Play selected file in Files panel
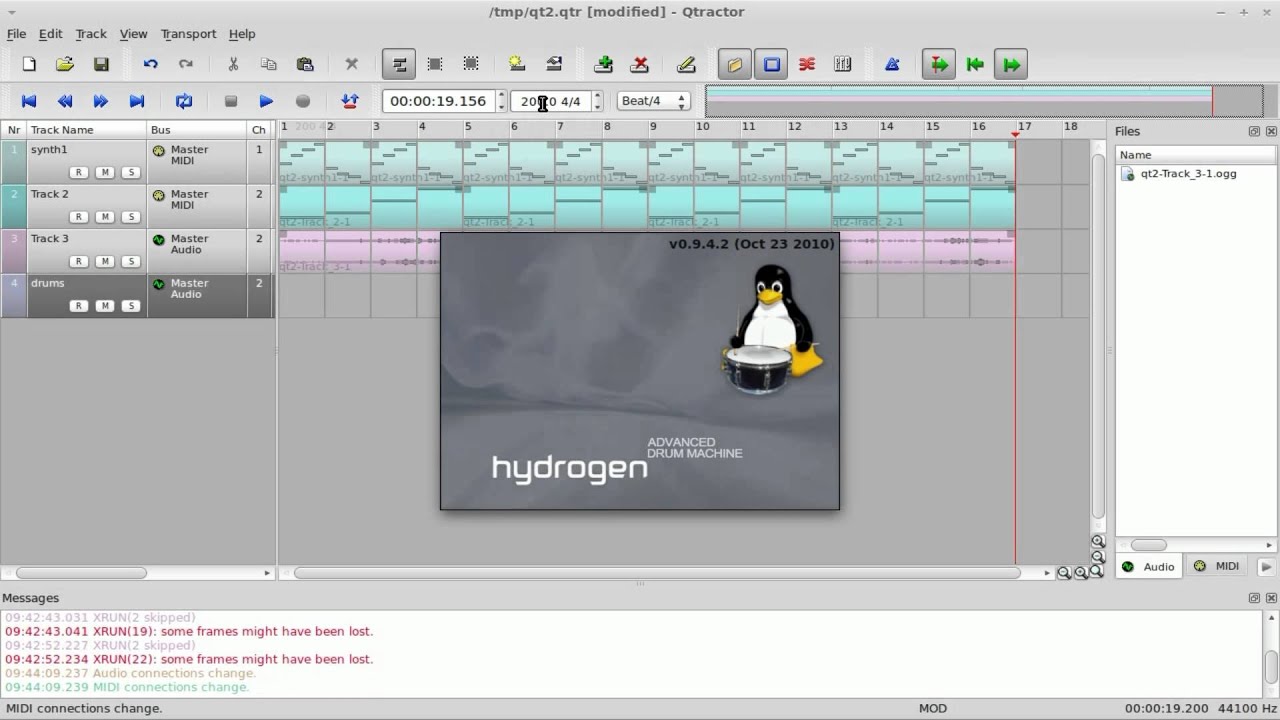 (1266, 566)
